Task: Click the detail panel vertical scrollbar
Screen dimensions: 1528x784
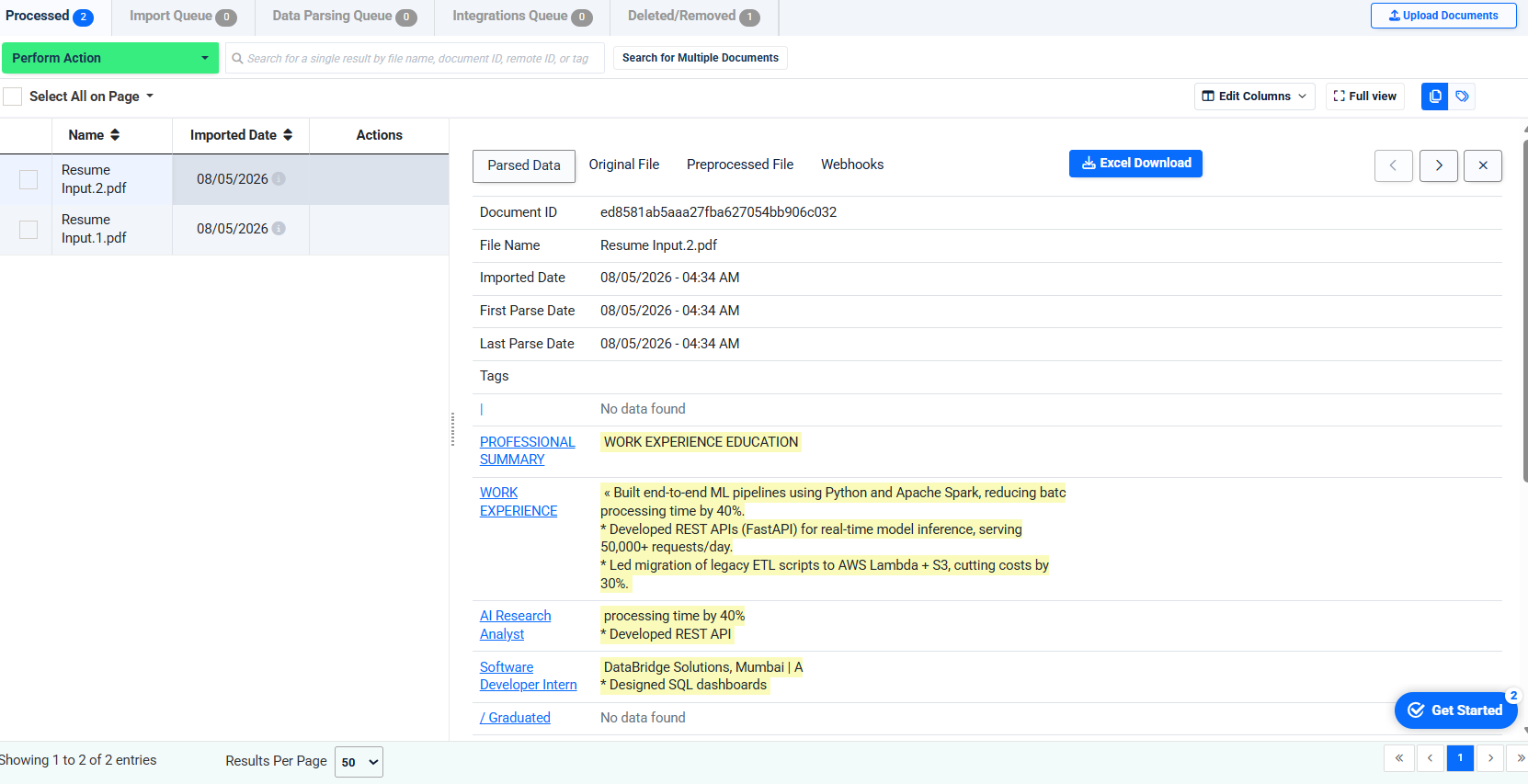Action: click(1524, 312)
